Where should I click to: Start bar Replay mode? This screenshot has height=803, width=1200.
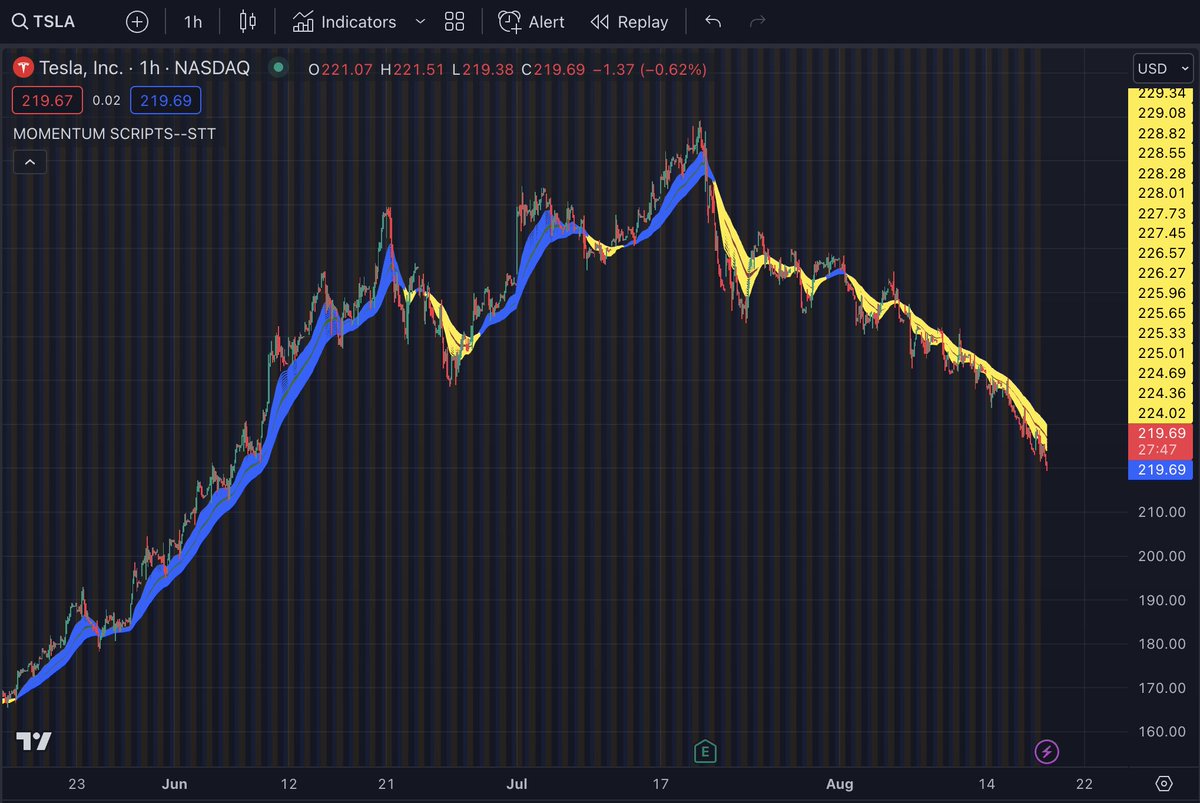tap(629, 21)
